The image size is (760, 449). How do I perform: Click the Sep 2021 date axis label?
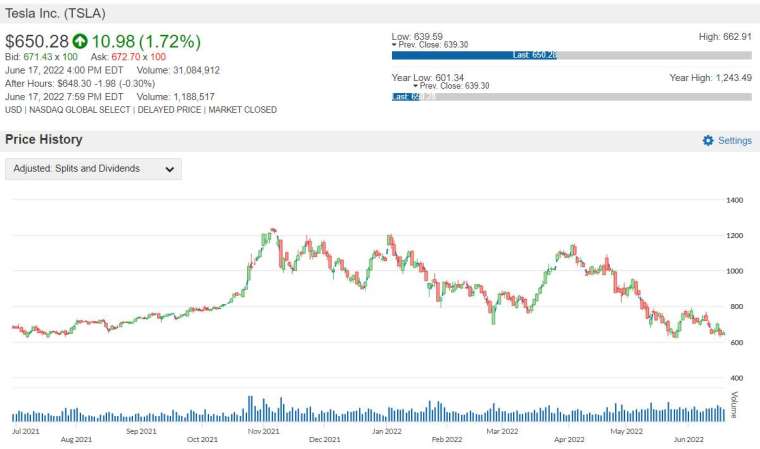pos(141,431)
